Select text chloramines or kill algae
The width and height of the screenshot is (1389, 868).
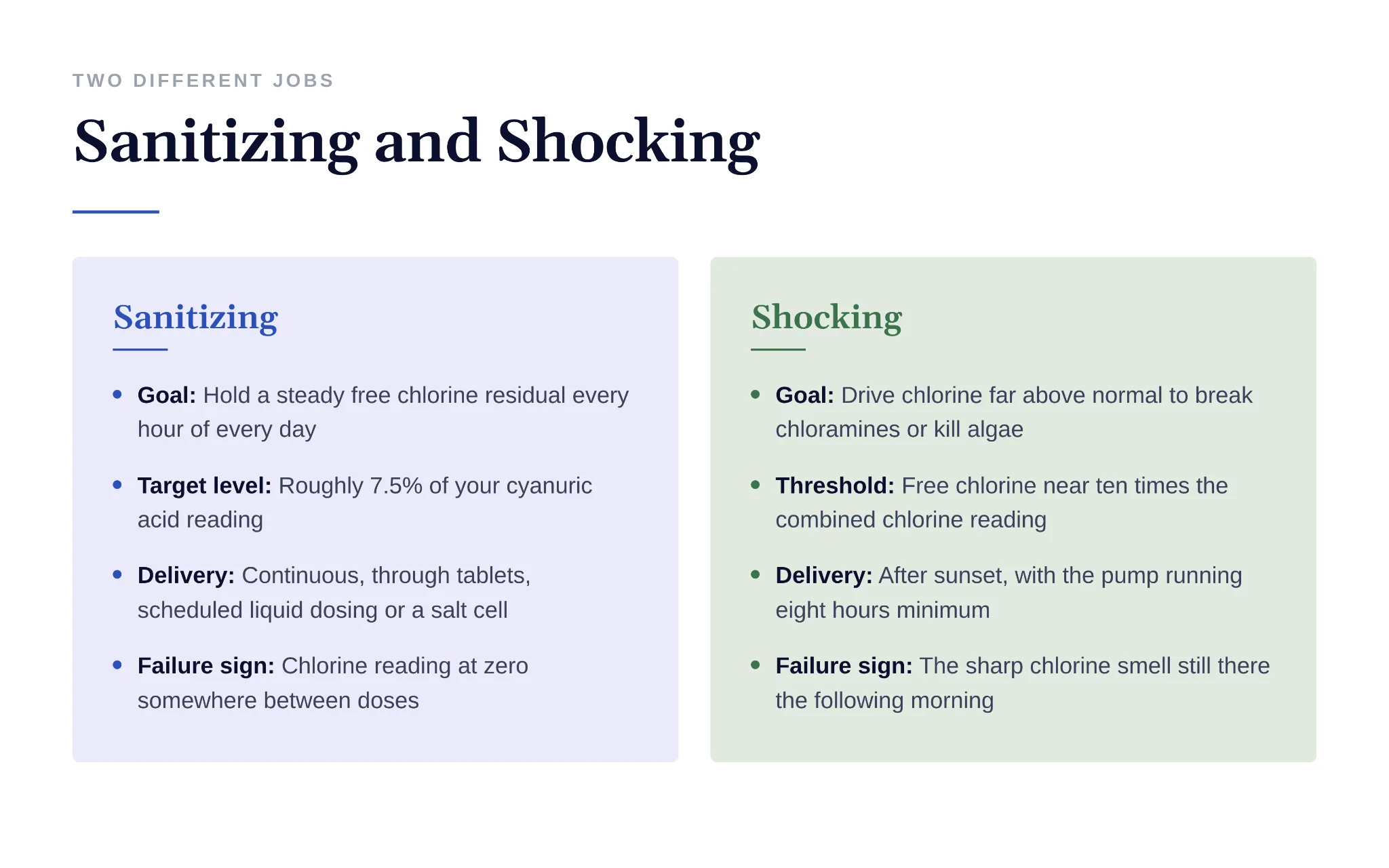[899, 429]
